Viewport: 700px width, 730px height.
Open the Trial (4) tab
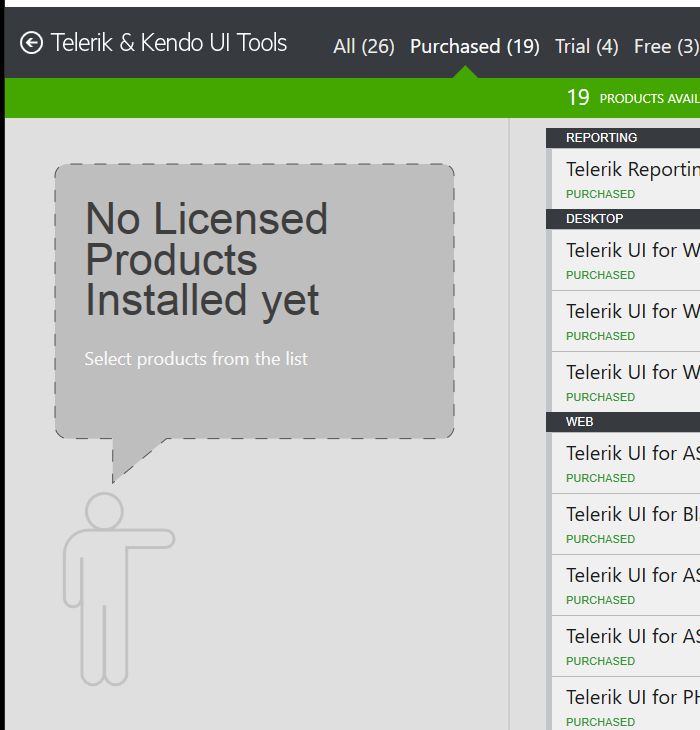586,47
